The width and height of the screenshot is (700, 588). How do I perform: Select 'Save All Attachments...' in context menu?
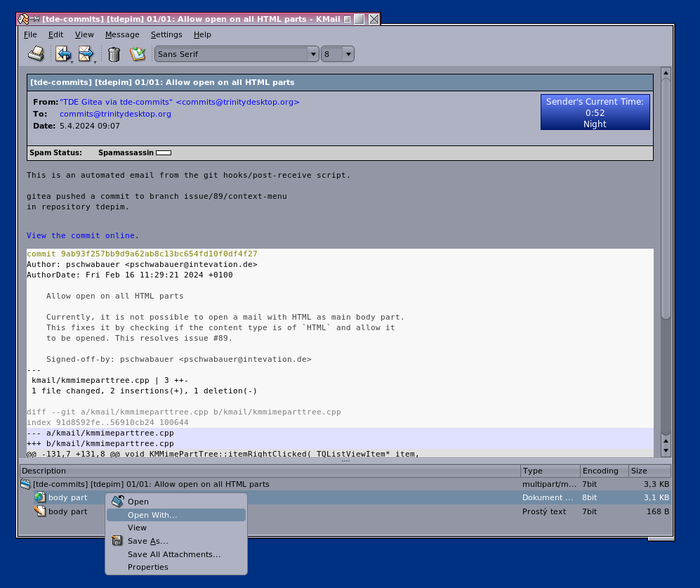pos(174,554)
